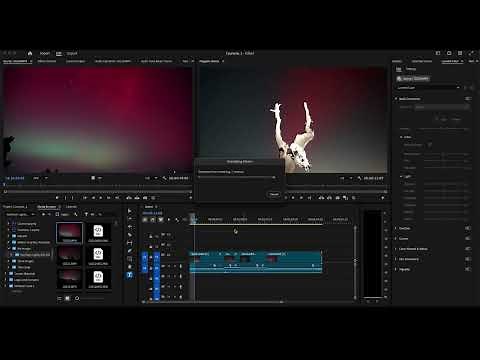Click Lift in the Program monitor
The image size is (480, 360).
click(321, 198)
